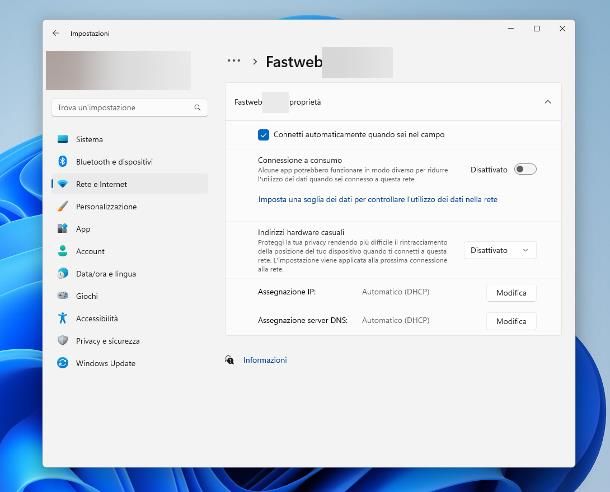The image size is (610, 492).
Task: Go back with the arrow icon
Action: coord(56,33)
